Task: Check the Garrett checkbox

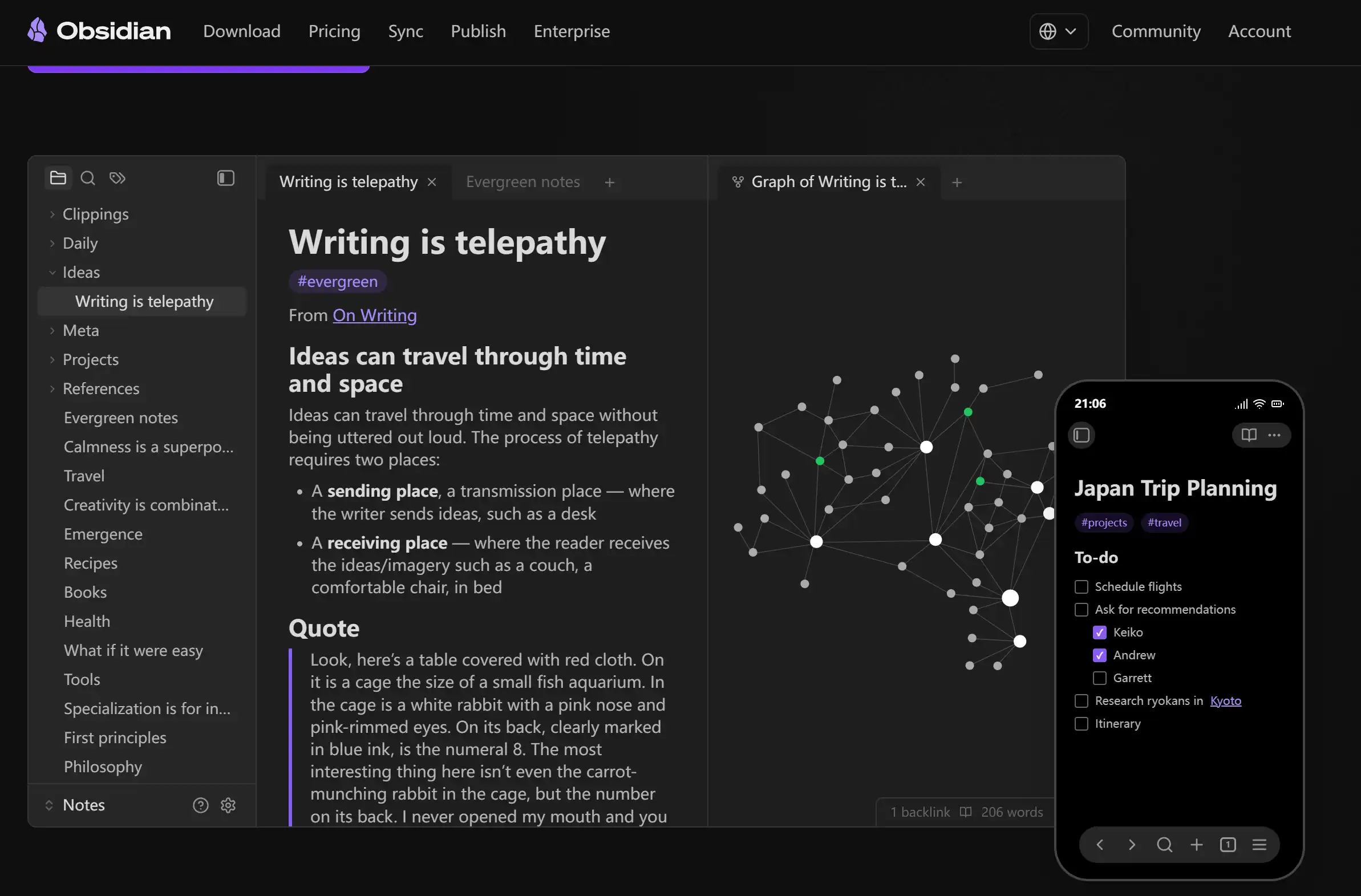Action: [x=1100, y=678]
